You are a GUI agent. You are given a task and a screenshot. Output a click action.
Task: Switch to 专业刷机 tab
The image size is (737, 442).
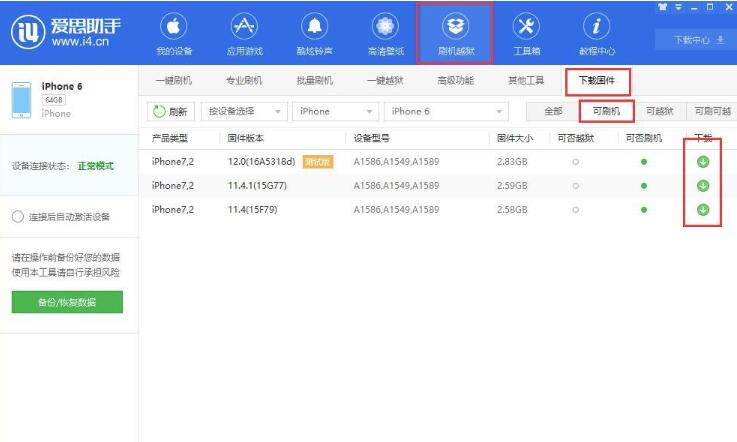[x=244, y=80]
